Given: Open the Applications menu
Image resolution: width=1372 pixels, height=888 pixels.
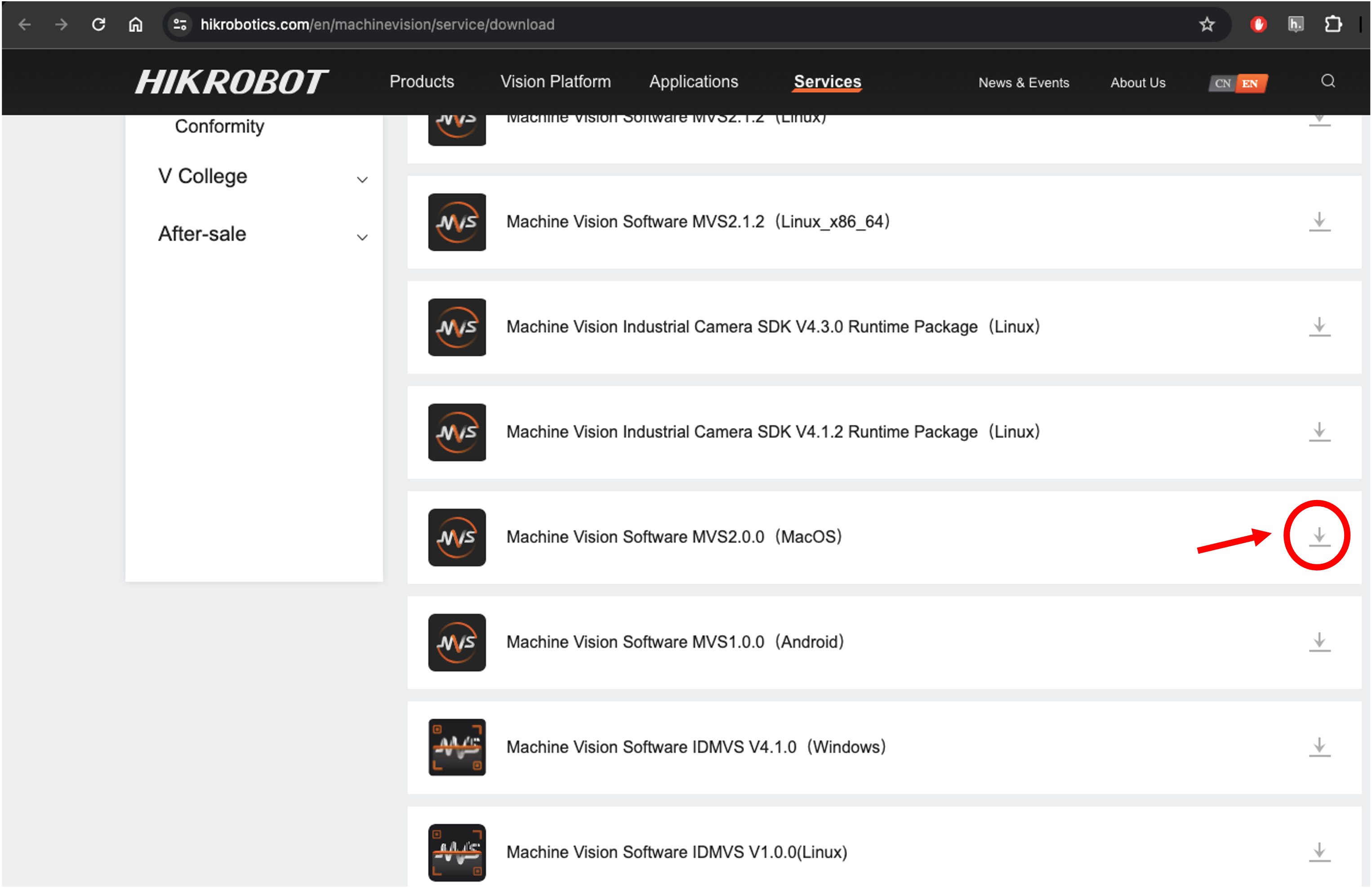Looking at the screenshot, I should coord(694,82).
